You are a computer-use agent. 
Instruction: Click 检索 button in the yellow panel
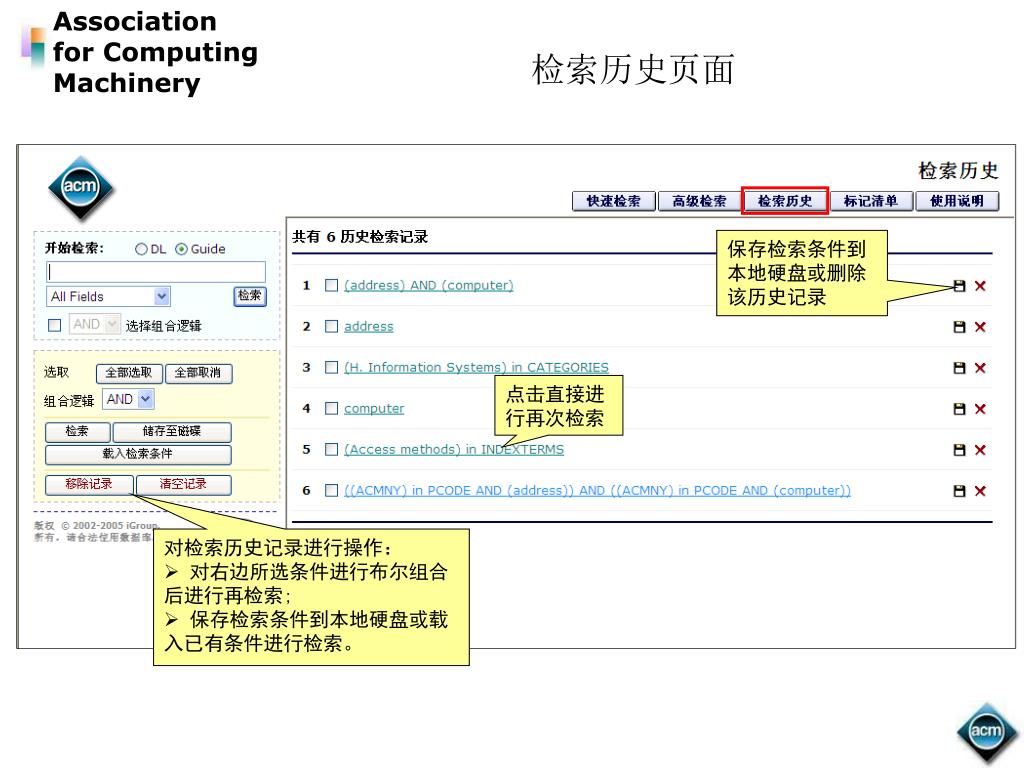pyautogui.click(x=77, y=432)
